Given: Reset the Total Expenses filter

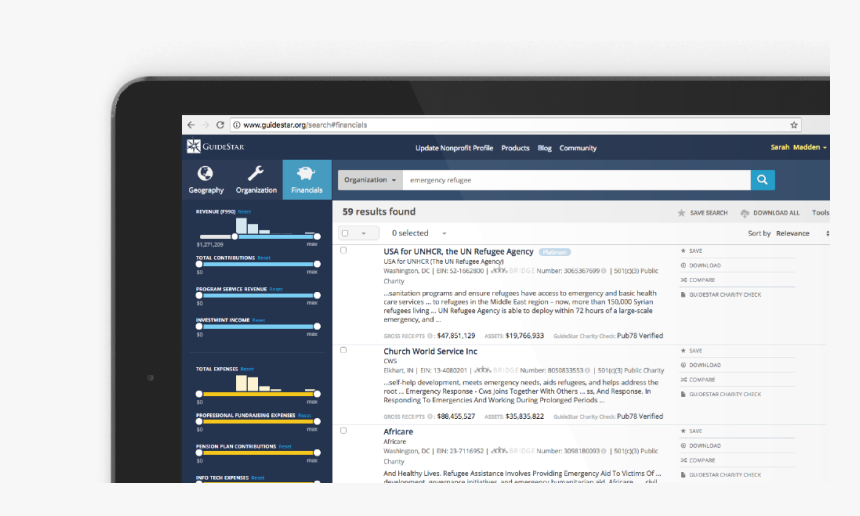Looking at the screenshot, I should pyautogui.click(x=247, y=369).
